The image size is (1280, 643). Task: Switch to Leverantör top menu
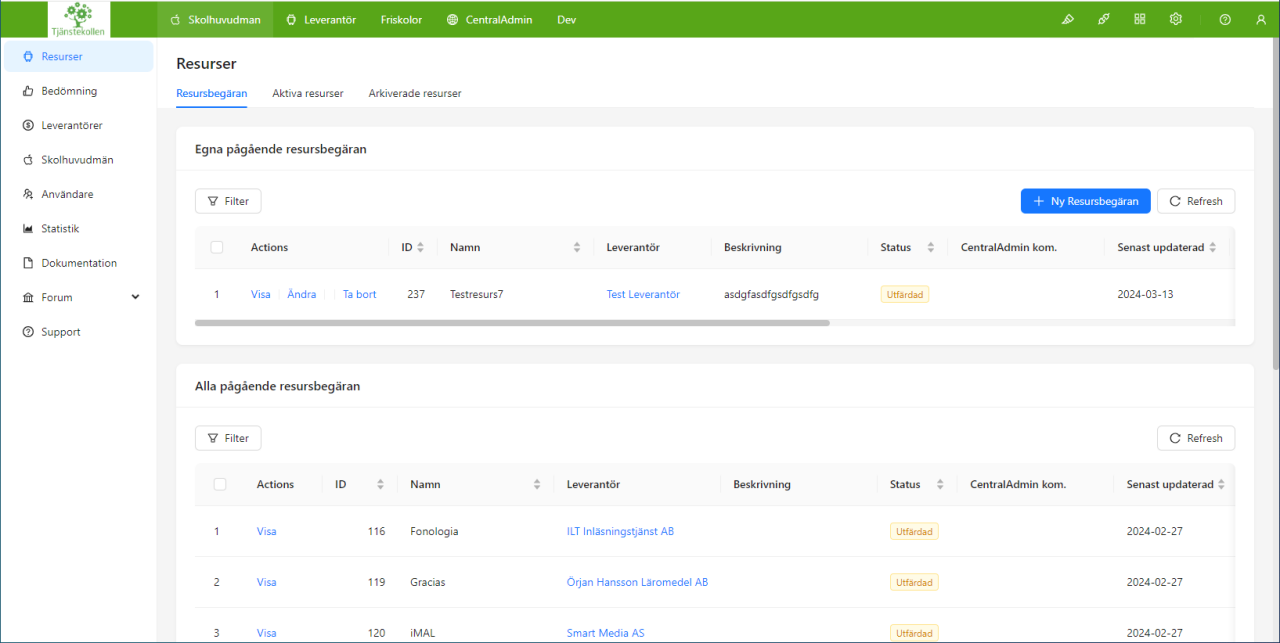pos(321,19)
